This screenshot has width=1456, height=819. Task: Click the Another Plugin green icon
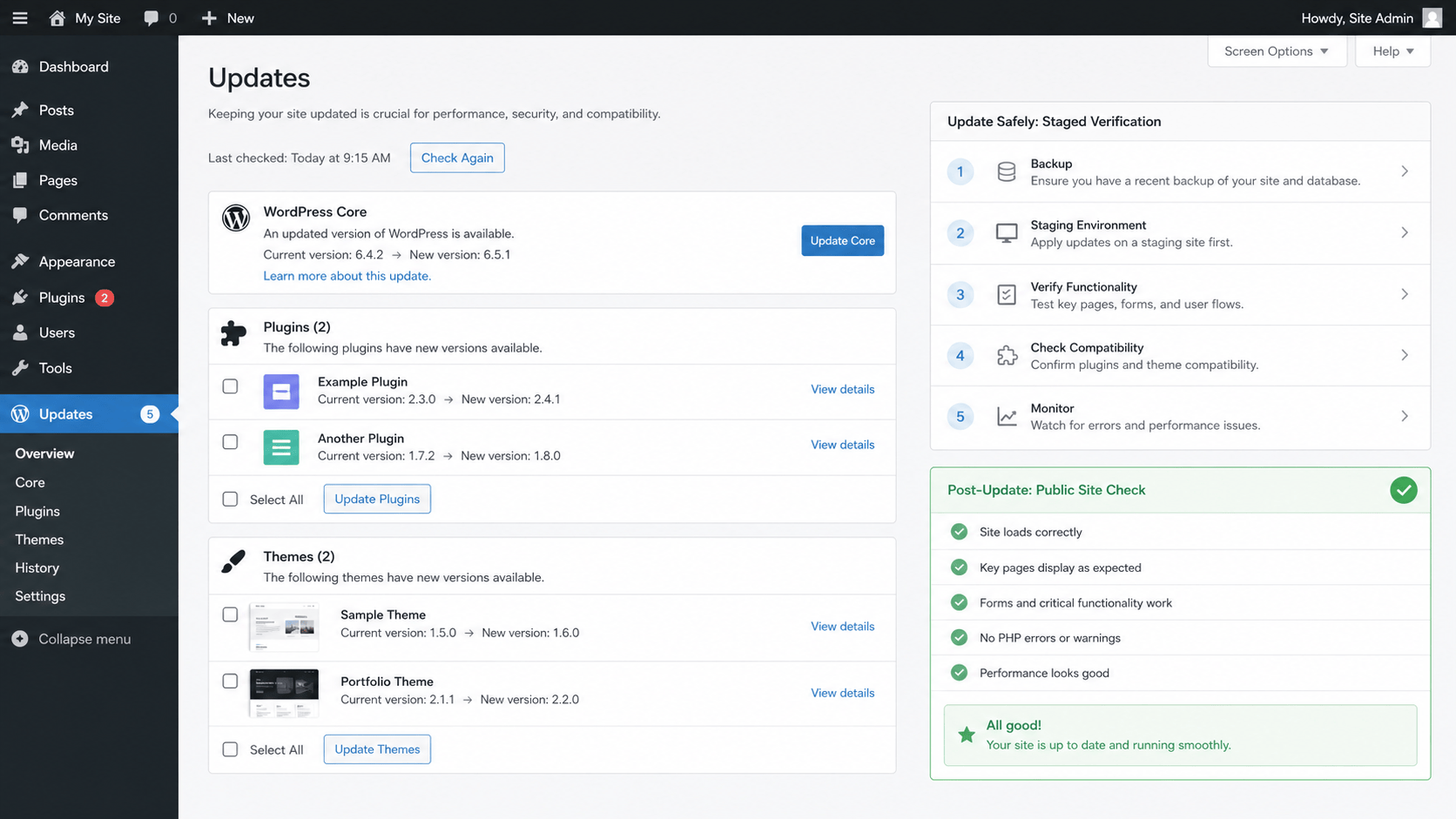[281, 447]
